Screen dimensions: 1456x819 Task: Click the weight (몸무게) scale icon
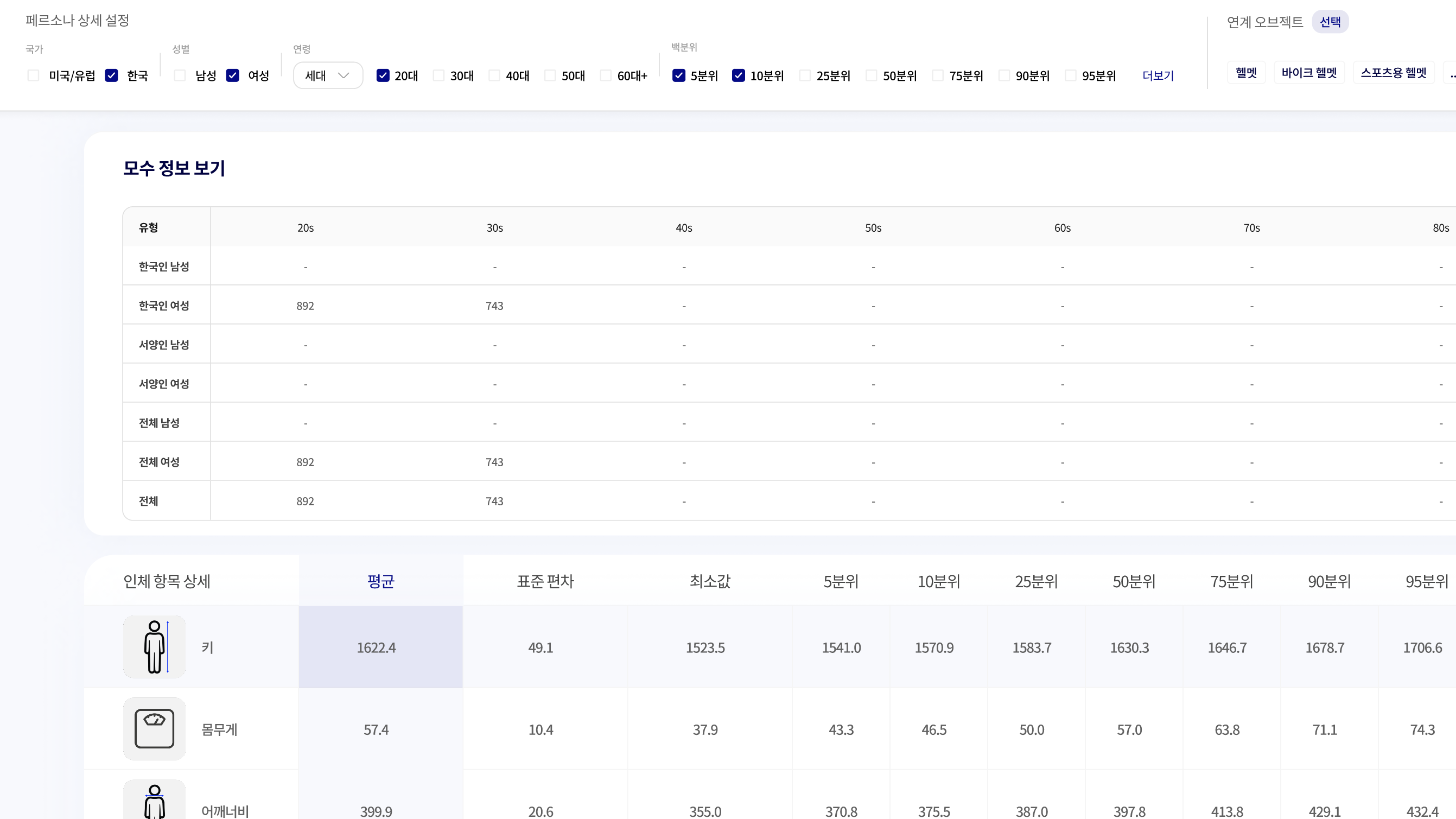click(x=154, y=728)
